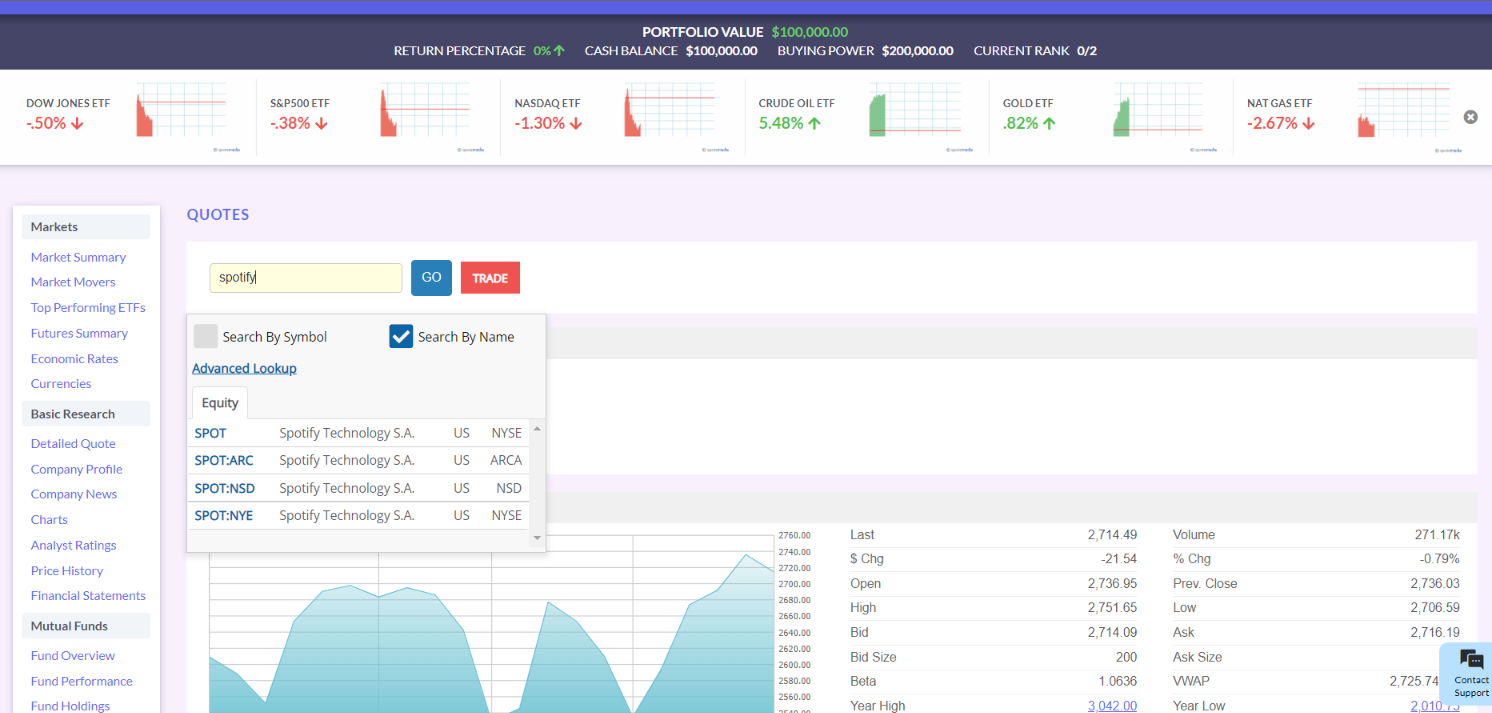Screen dimensions: 1492x713
Task: Open Fund Holdings
Action: (x=70, y=705)
